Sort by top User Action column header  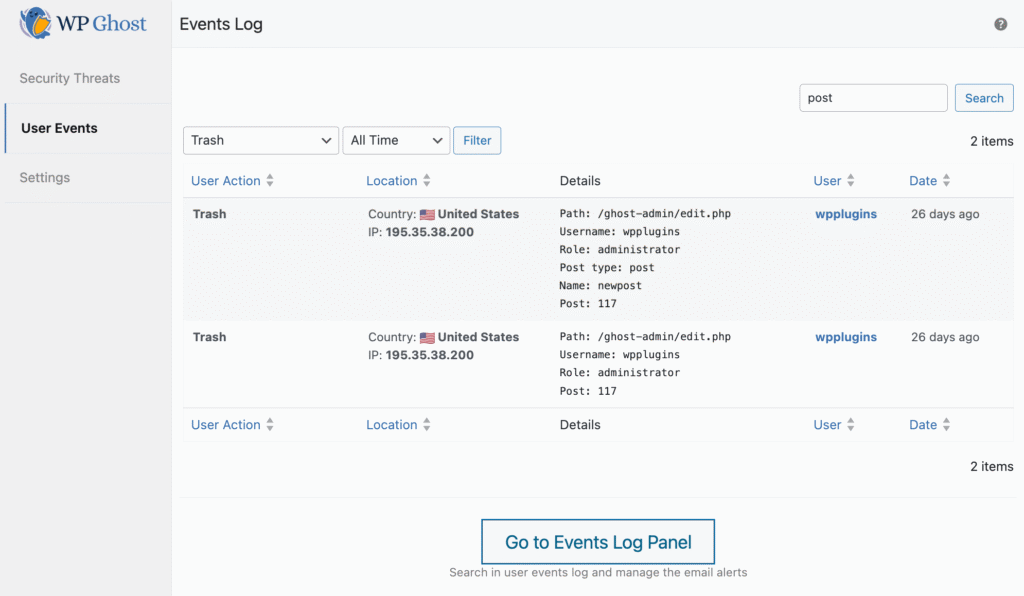point(225,181)
